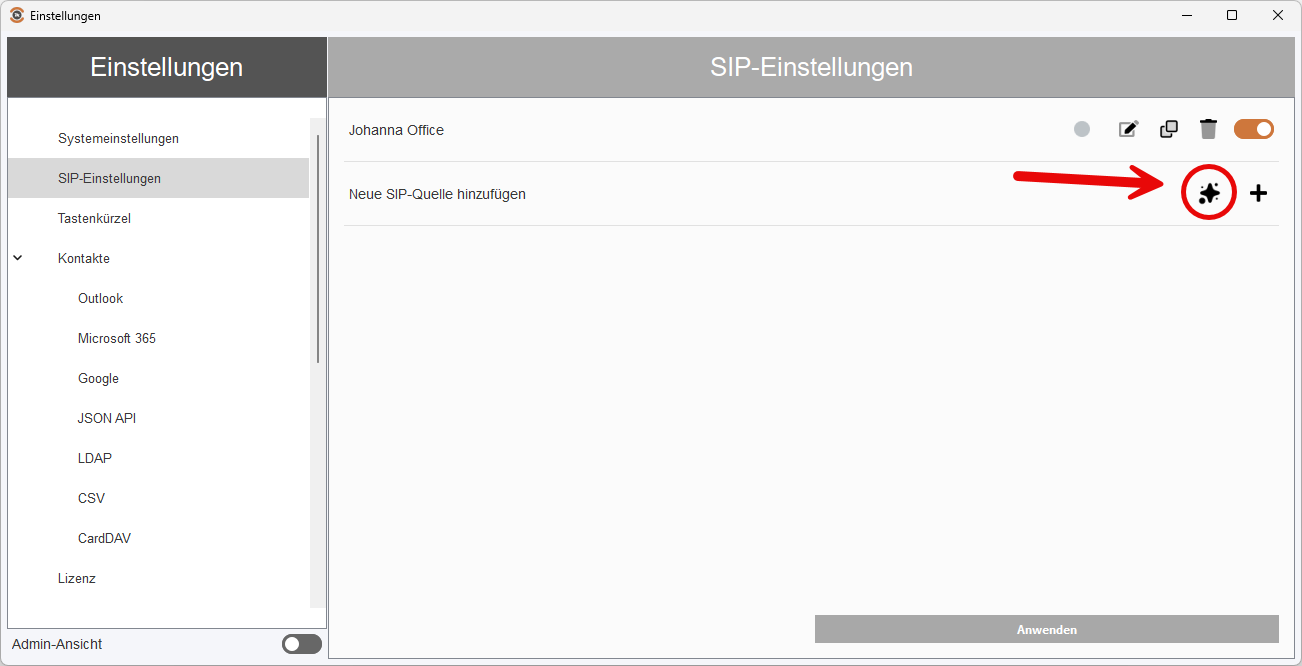Viewport: 1302px width, 666px height.
Task: Click the Johanna Office status indicator dot
Action: [1082, 129]
